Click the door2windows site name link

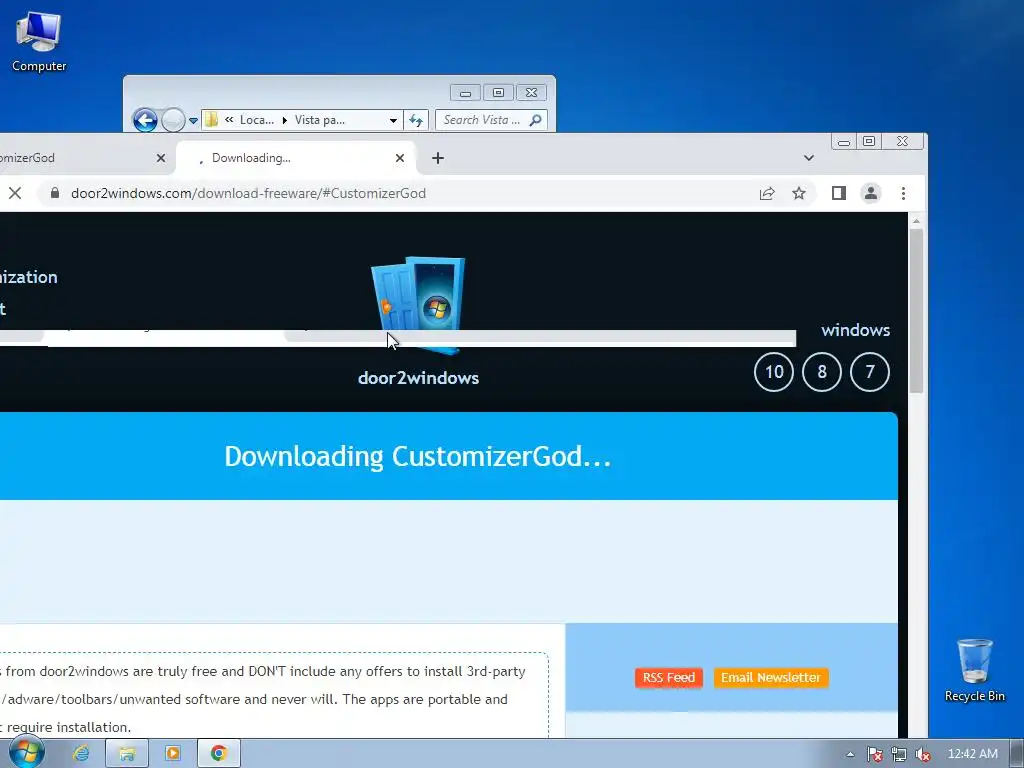point(418,378)
